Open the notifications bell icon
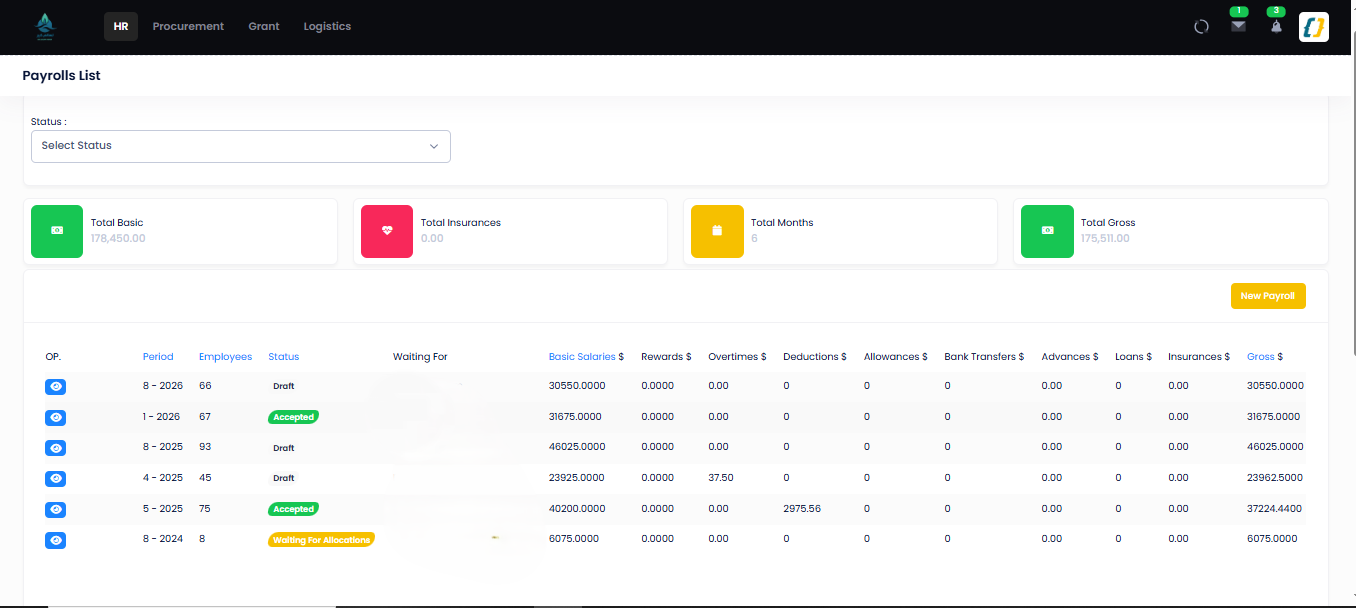The height and width of the screenshot is (608, 1356). click(x=1276, y=26)
